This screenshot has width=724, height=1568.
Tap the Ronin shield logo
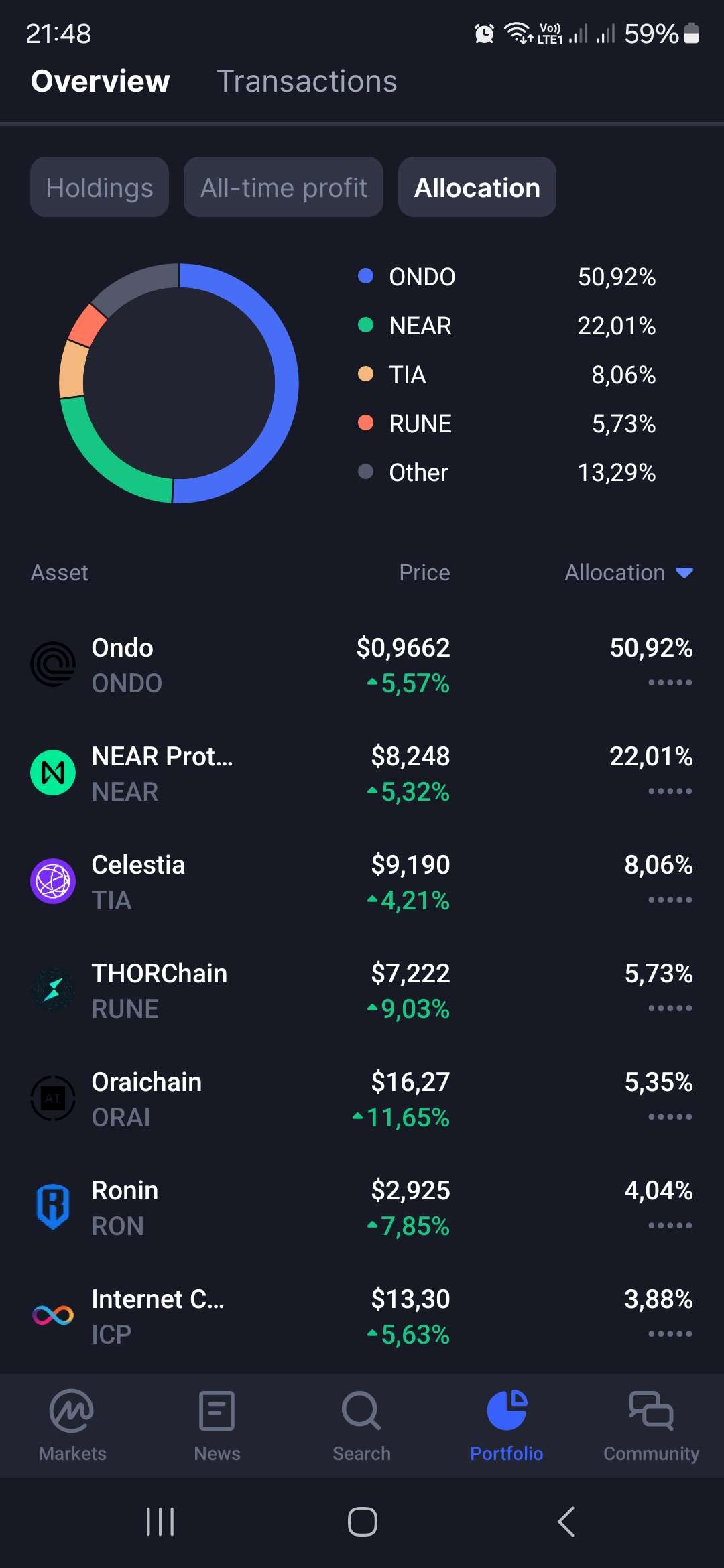53,1207
